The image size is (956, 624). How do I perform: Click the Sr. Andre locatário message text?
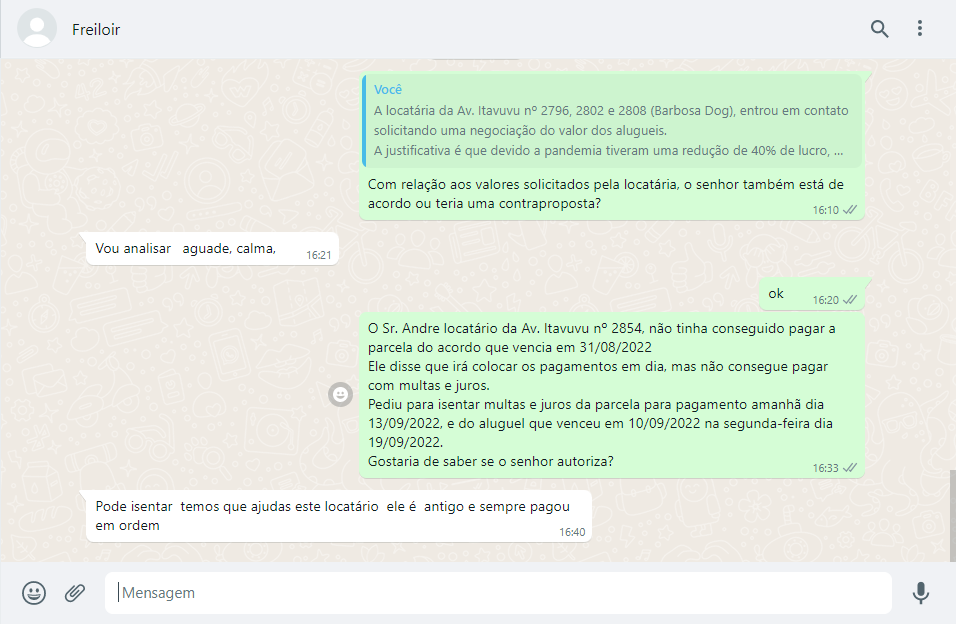pos(600,395)
